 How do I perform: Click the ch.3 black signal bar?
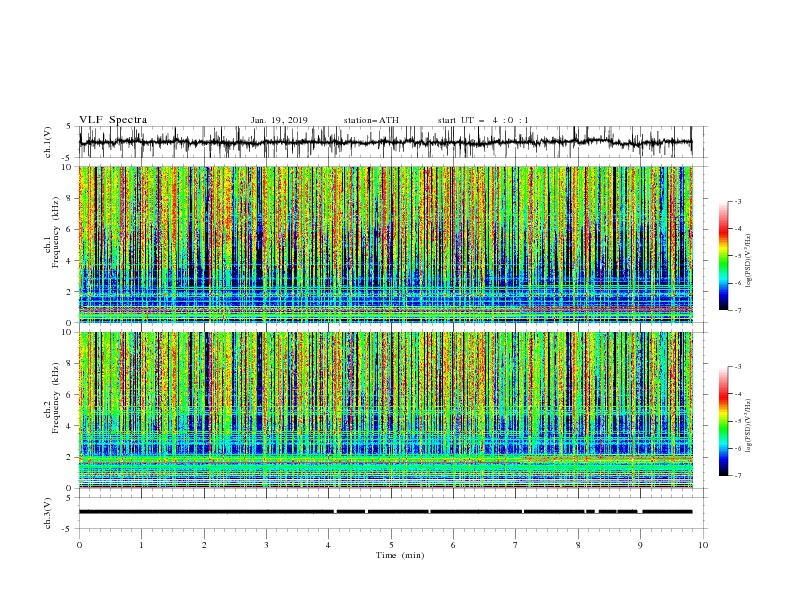pos(385,512)
